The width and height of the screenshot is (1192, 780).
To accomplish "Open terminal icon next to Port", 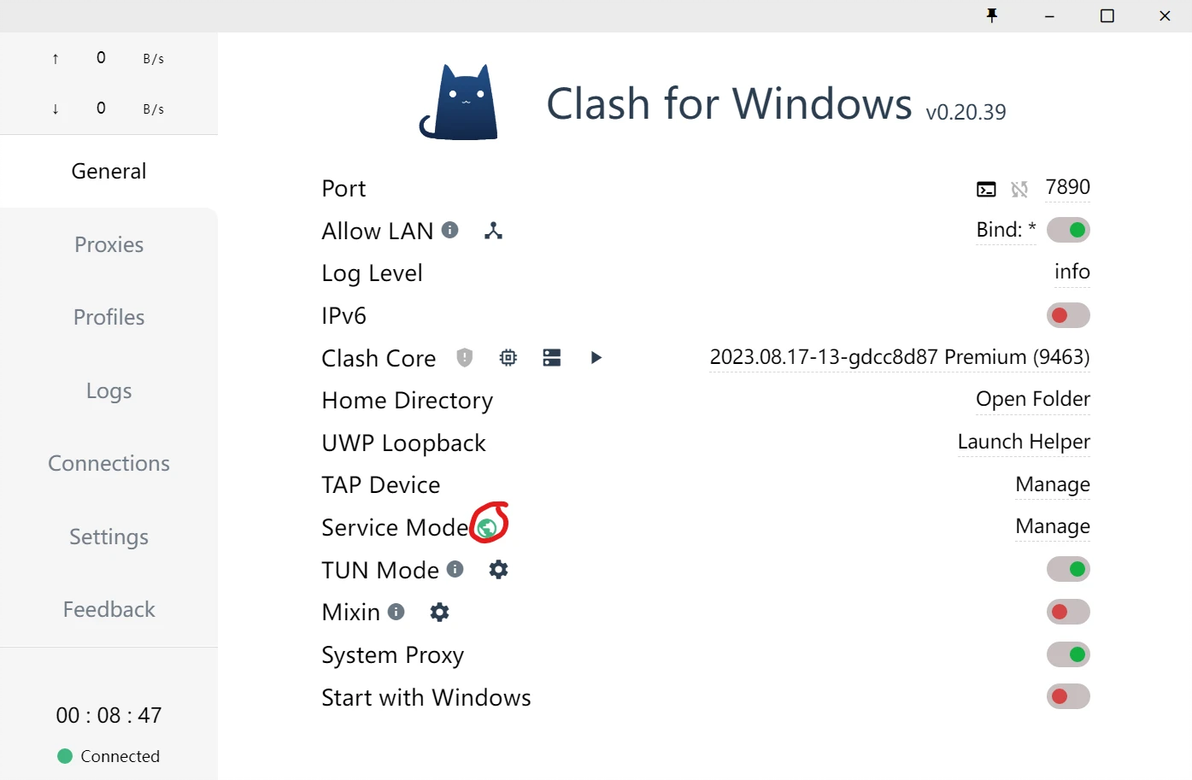I will [986, 189].
